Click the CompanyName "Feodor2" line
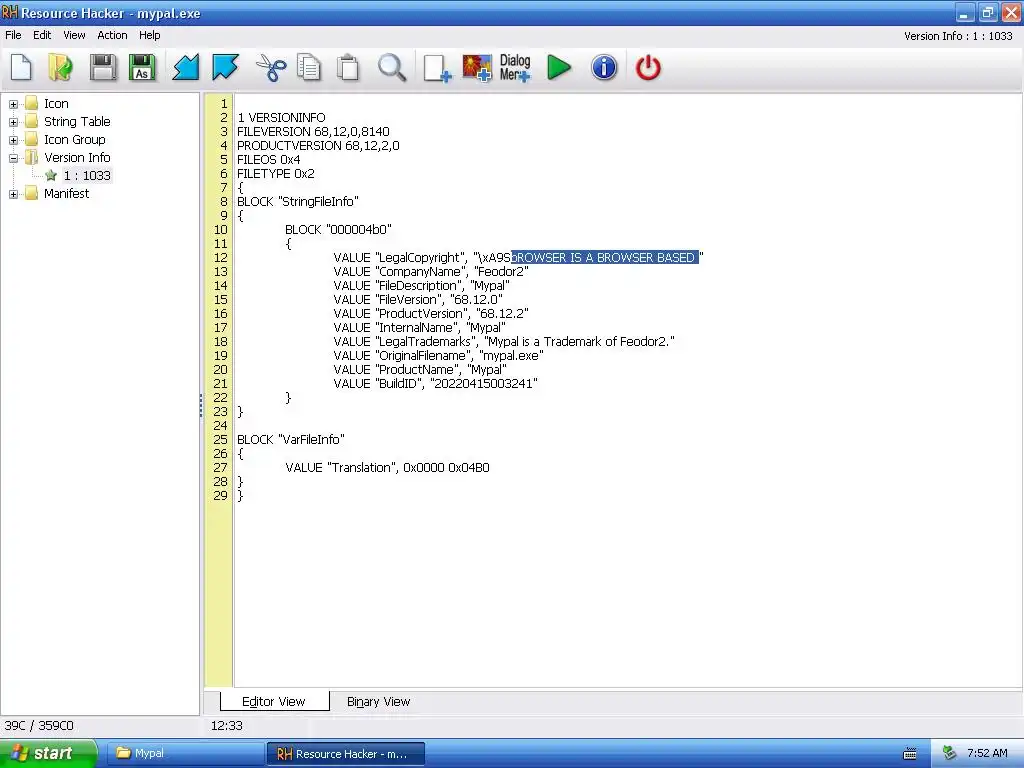 tap(431, 272)
